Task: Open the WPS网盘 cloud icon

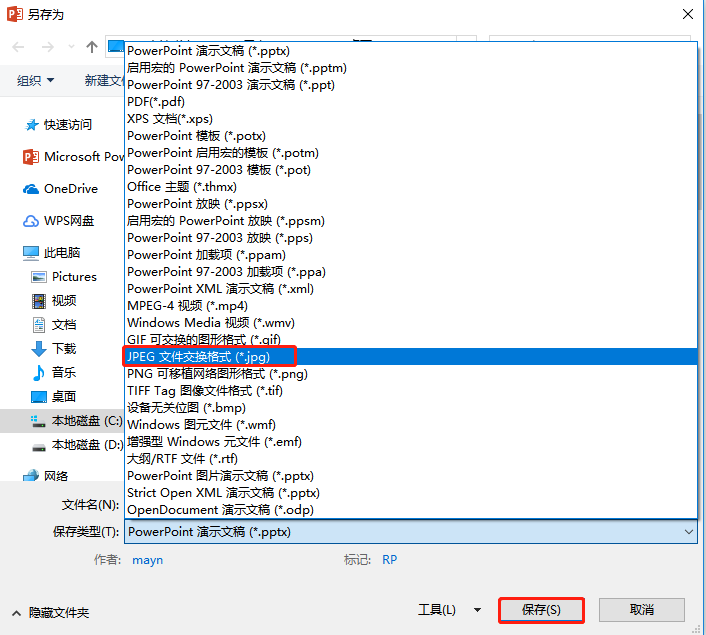Action: click(x=31, y=221)
